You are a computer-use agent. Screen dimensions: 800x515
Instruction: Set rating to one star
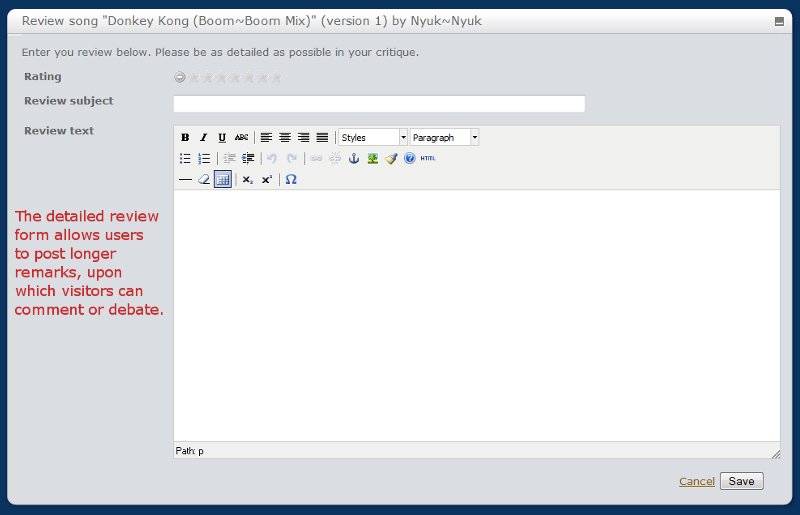(194, 78)
